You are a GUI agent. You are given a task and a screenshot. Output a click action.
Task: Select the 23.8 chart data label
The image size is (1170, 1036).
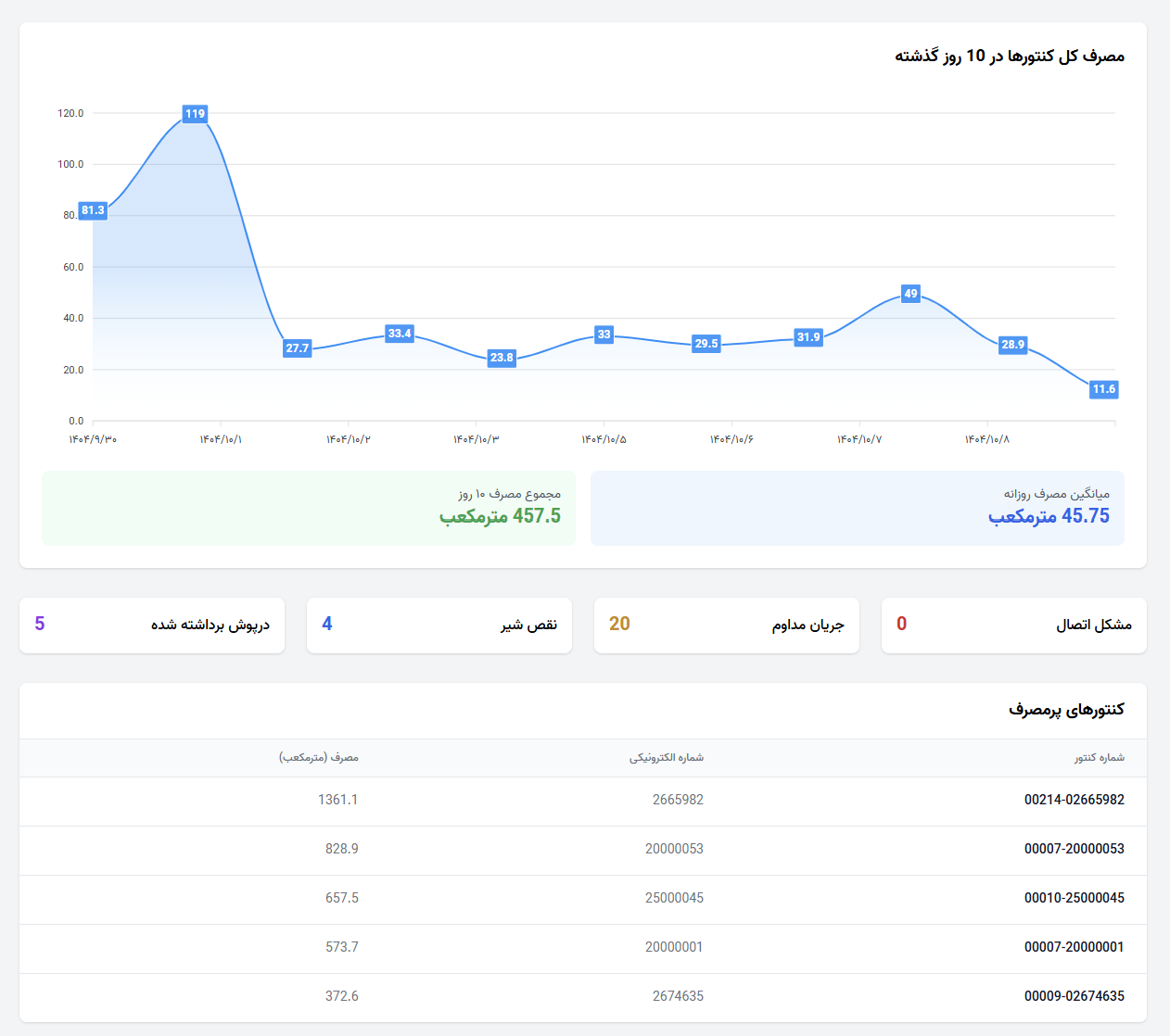(502, 358)
